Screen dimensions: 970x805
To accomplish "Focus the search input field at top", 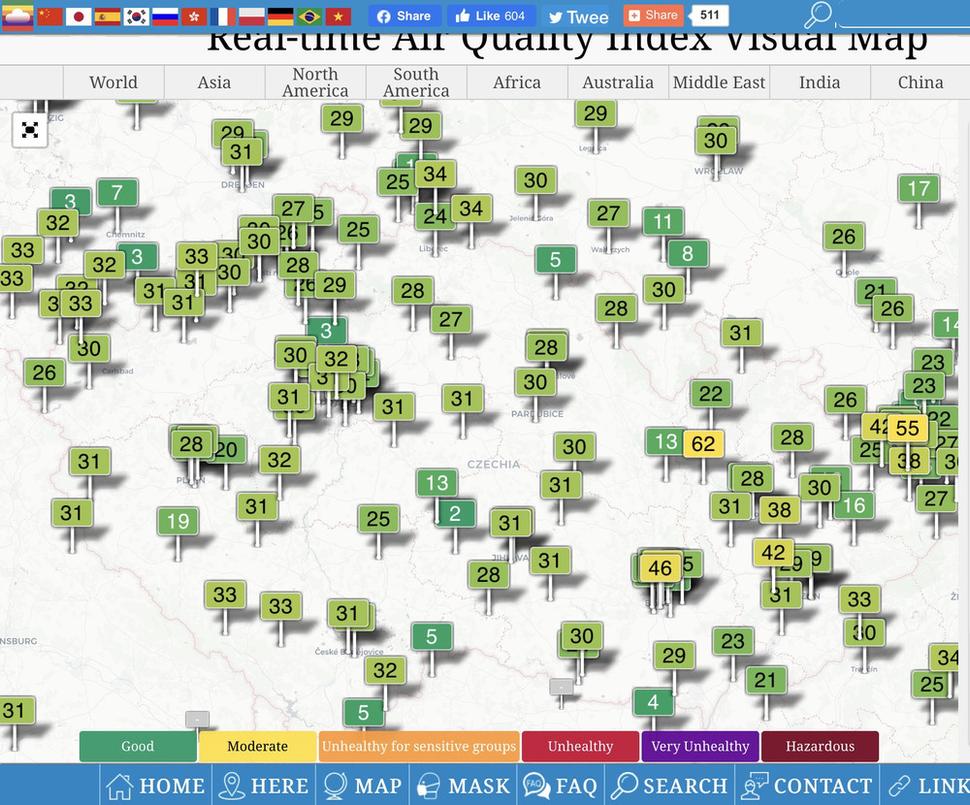I will (902, 15).
